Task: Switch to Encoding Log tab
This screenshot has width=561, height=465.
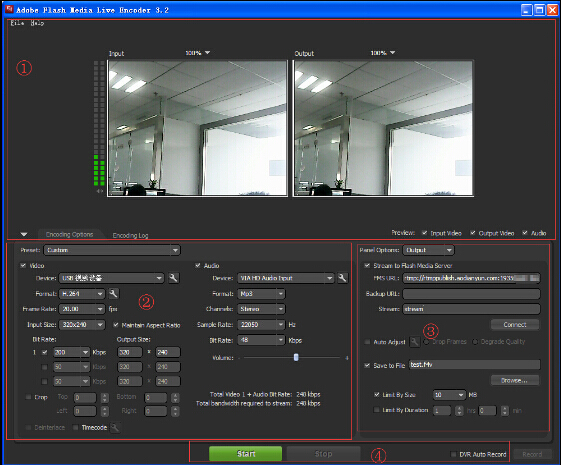Action: tap(130, 235)
